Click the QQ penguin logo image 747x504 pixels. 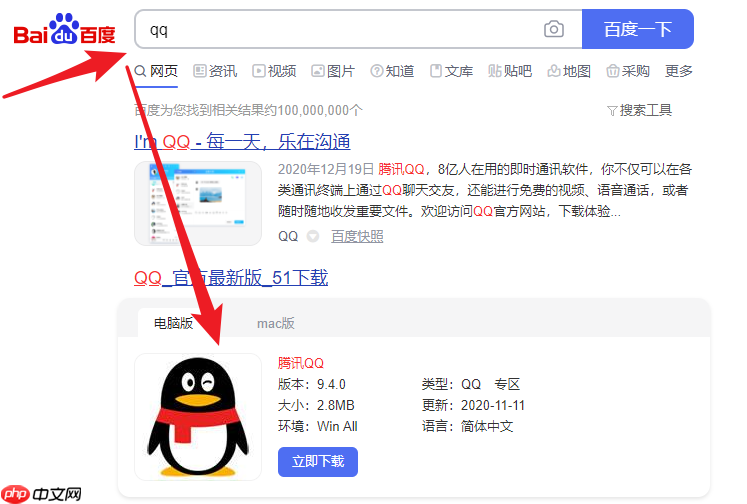click(x=198, y=417)
